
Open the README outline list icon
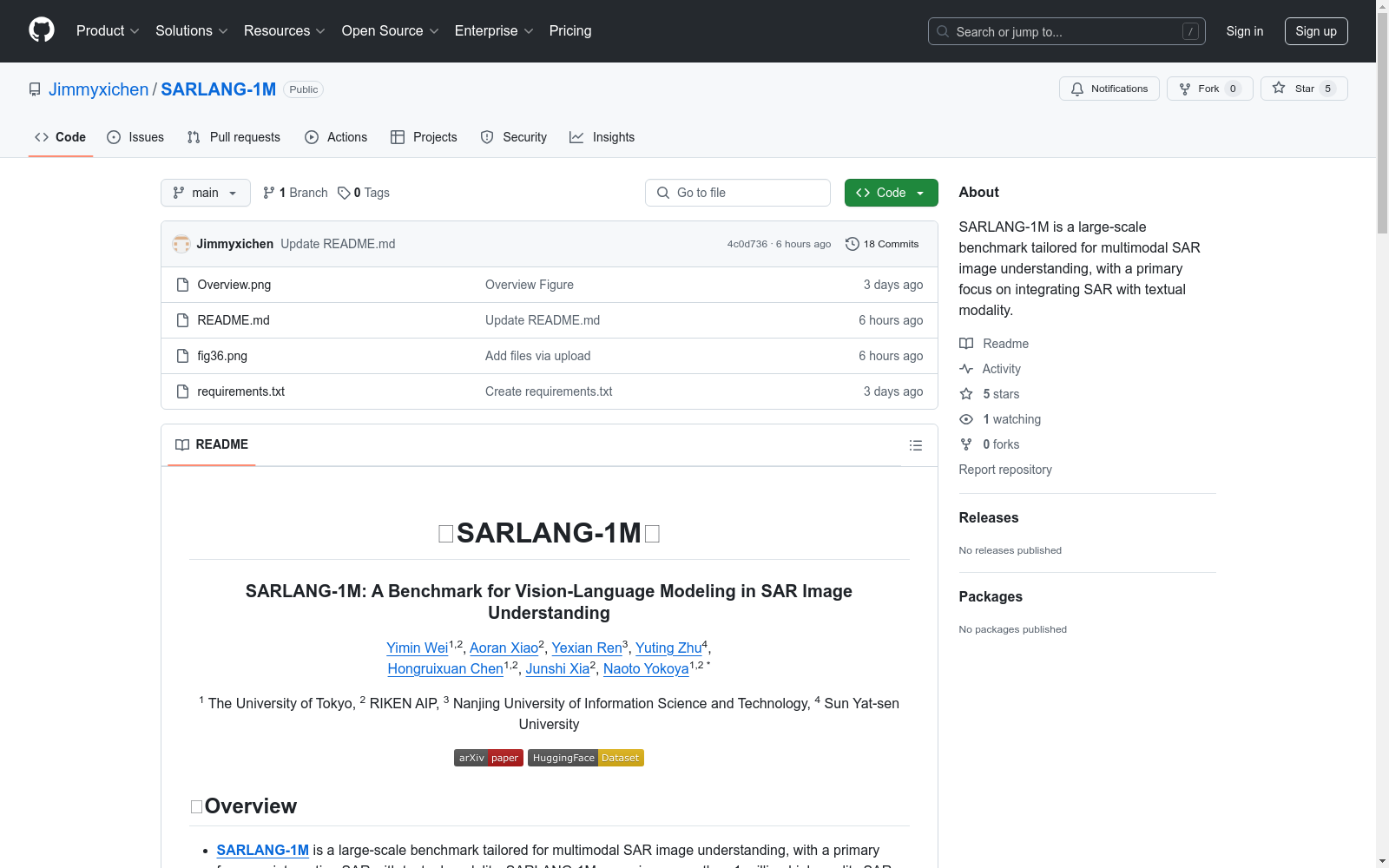tap(915, 445)
